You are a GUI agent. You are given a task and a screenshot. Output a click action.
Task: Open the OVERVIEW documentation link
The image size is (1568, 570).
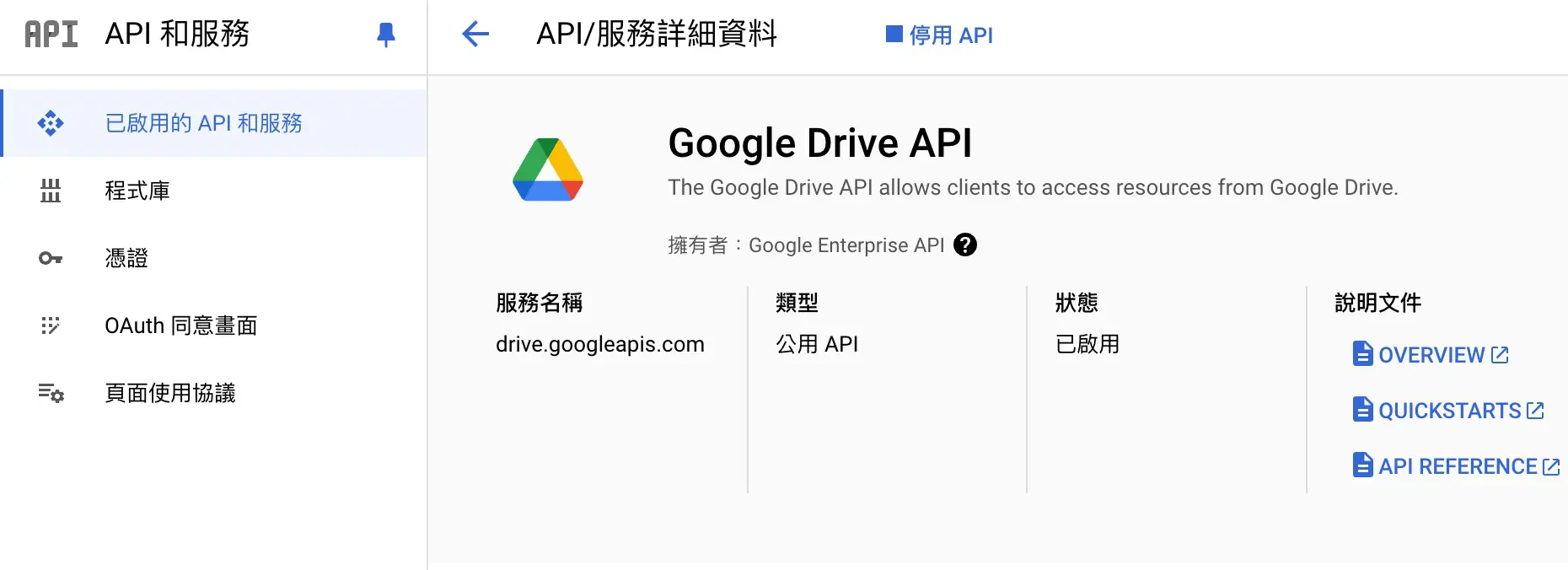pos(1431,355)
